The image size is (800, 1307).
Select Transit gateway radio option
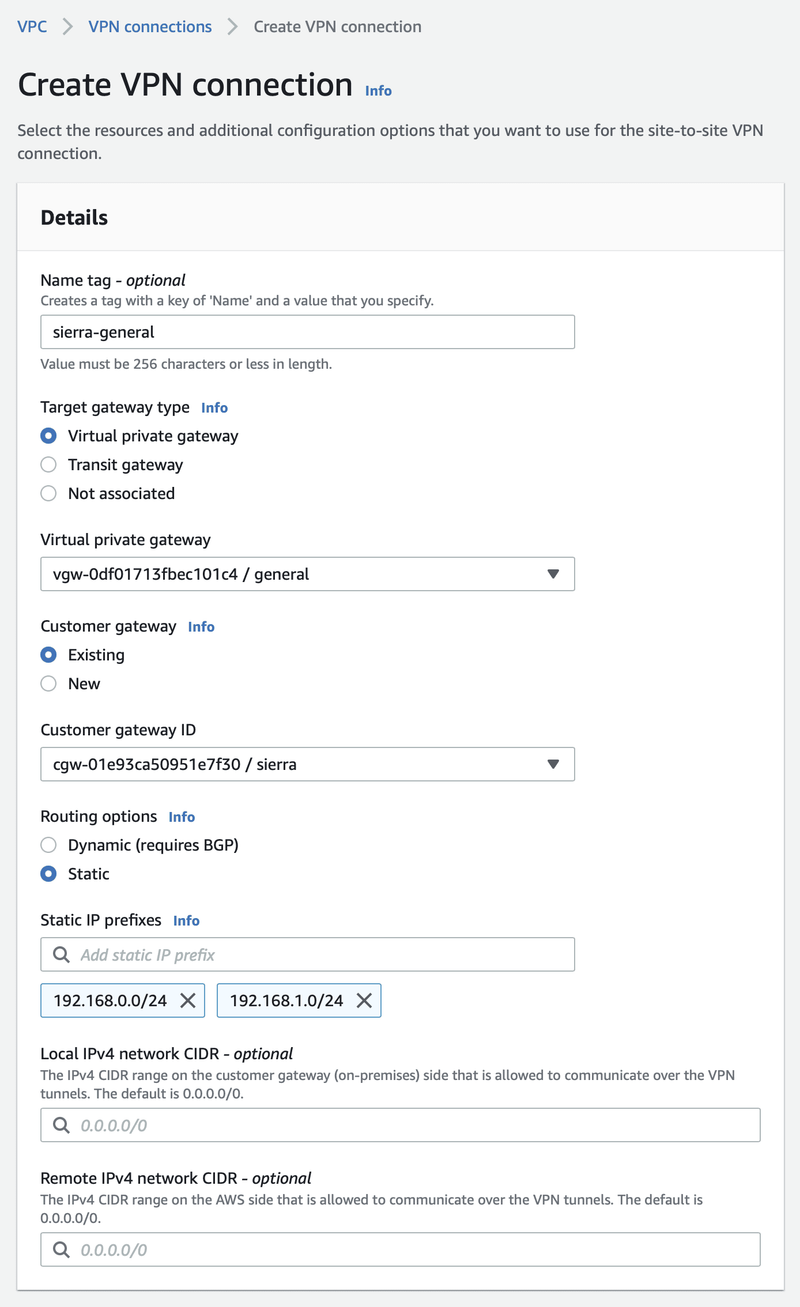tap(48, 465)
